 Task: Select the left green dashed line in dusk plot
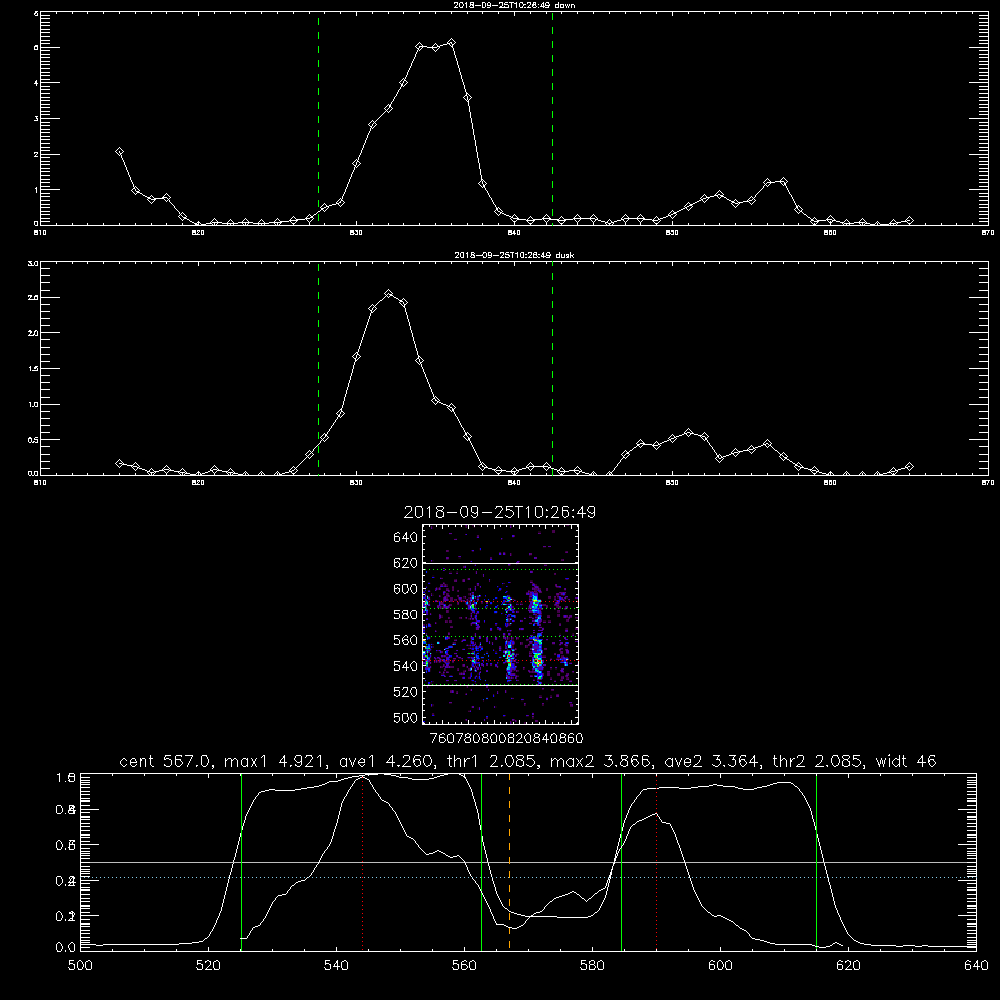coord(318,368)
